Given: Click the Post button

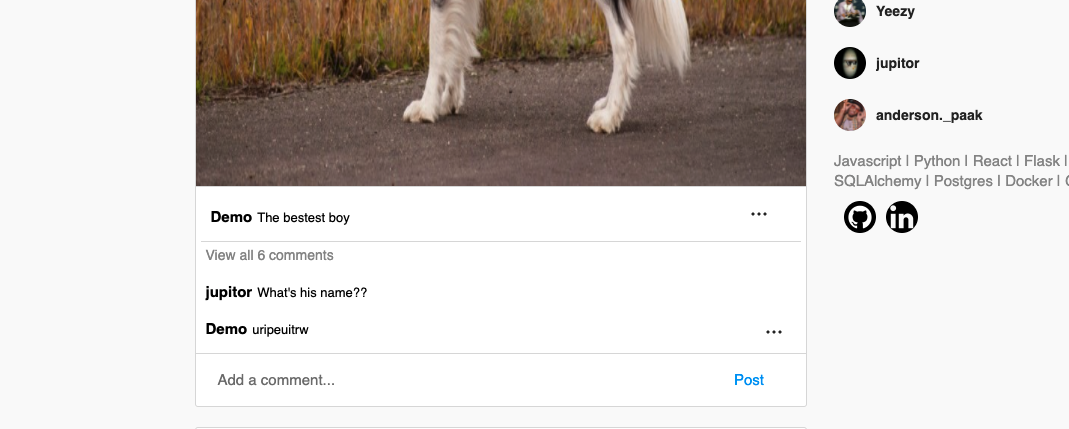Looking at the screenshot, I should 749,380.
